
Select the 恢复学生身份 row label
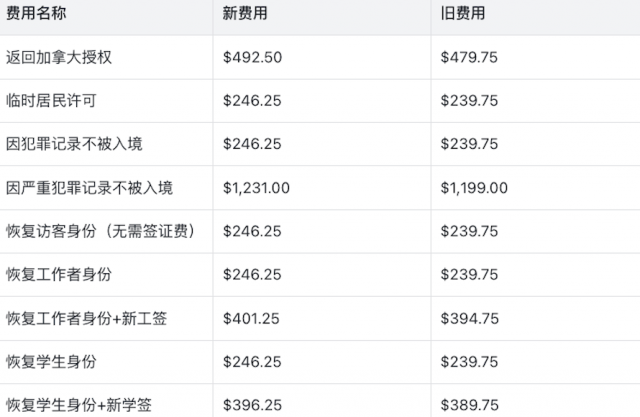click(x=51, y=362)
